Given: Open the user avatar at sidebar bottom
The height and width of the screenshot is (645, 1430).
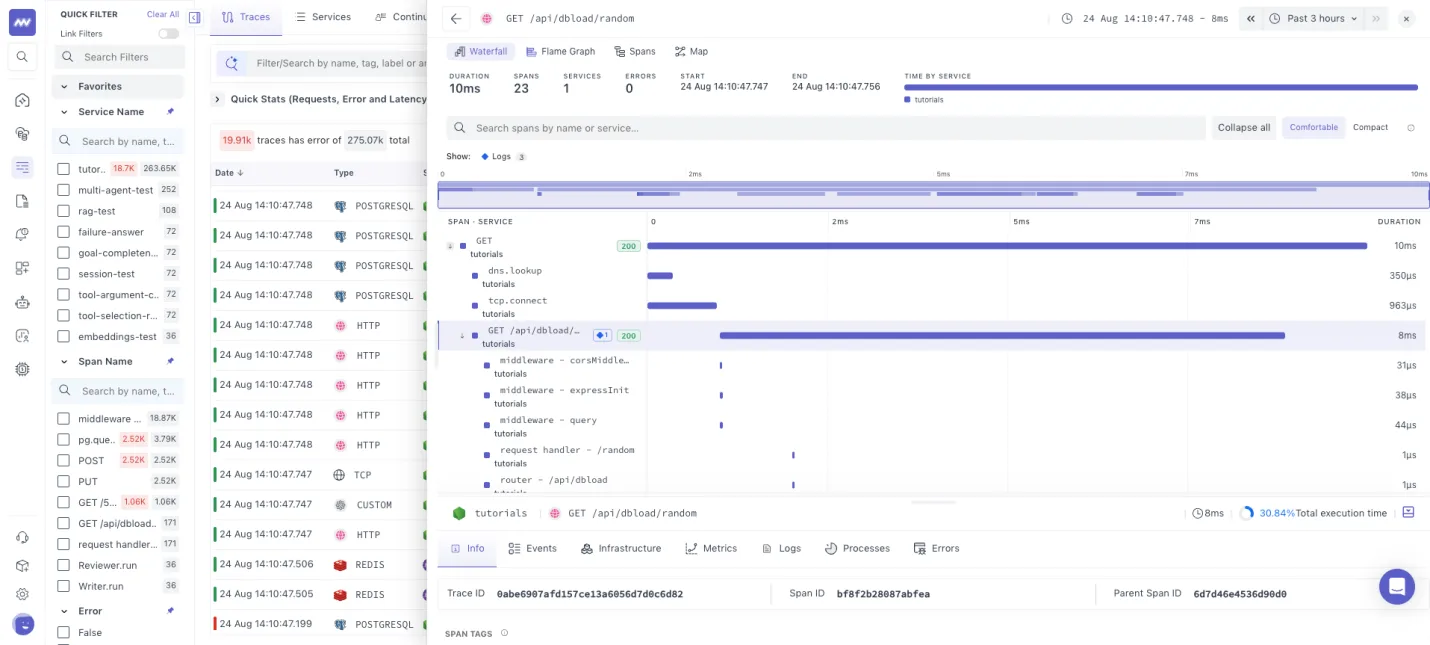Looking at the screenshot, I should pos(23,624).
